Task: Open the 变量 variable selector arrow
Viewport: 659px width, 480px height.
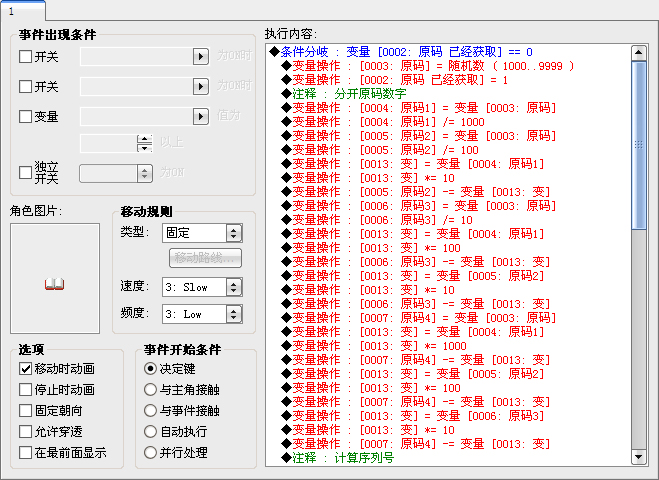Action: [201, 116]
